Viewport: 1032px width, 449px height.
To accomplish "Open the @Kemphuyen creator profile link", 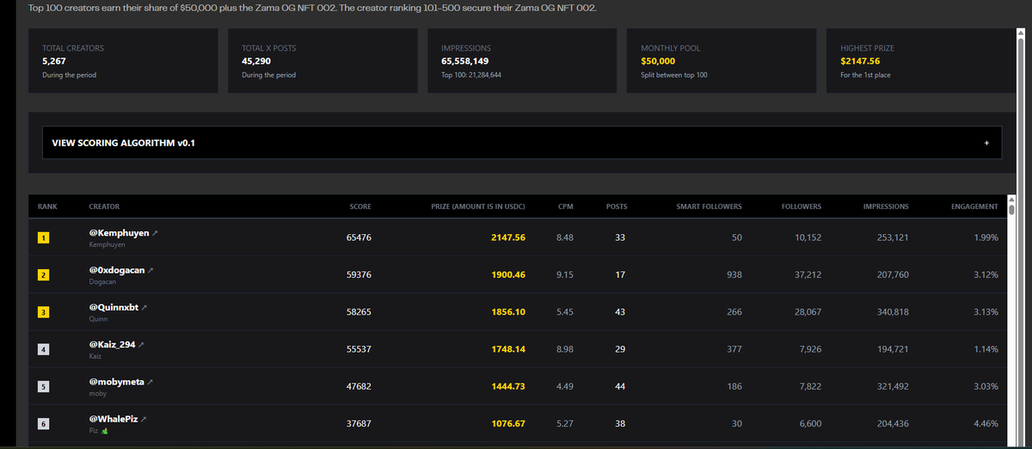I will pos(118,233).
